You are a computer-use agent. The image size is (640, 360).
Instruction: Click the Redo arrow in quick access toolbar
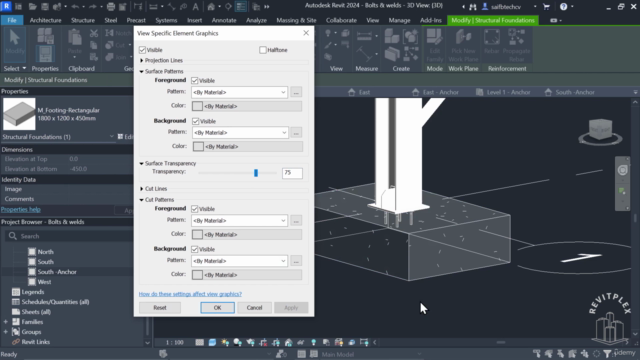click(x=92, y=7)
